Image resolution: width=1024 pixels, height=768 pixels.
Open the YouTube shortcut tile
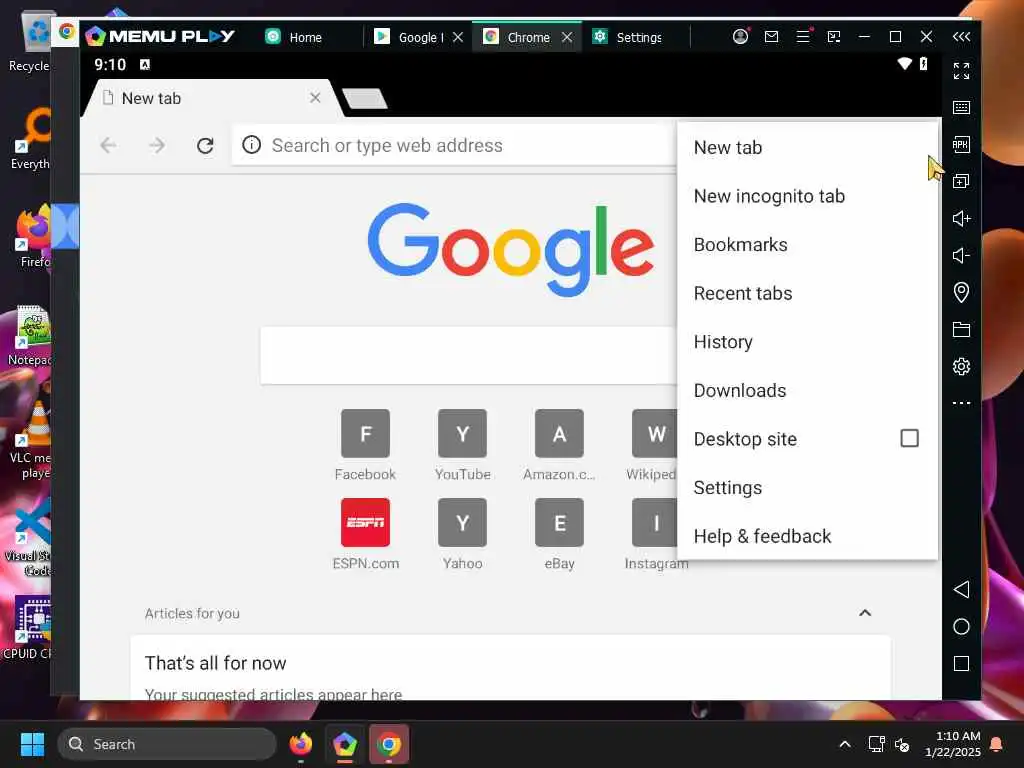point(462,445)
